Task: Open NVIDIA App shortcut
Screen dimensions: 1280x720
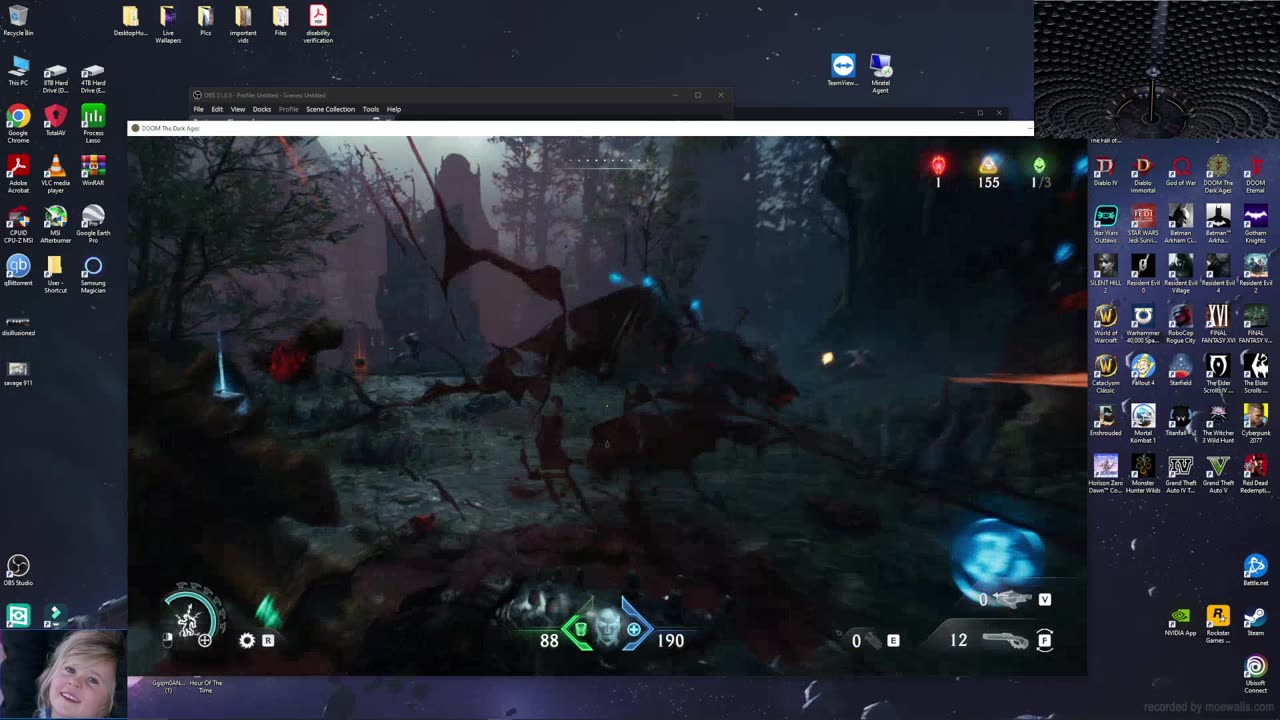Action: [x=1180, y=621]
